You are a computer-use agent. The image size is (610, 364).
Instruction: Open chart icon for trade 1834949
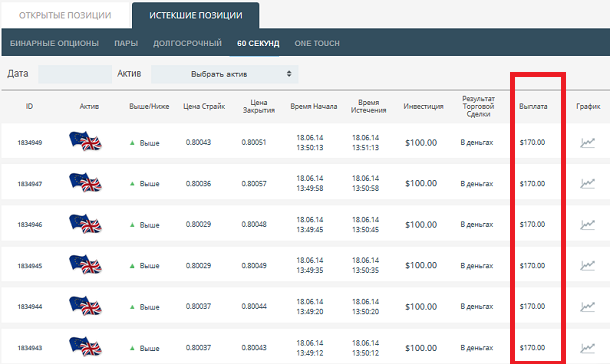(587, 143)
